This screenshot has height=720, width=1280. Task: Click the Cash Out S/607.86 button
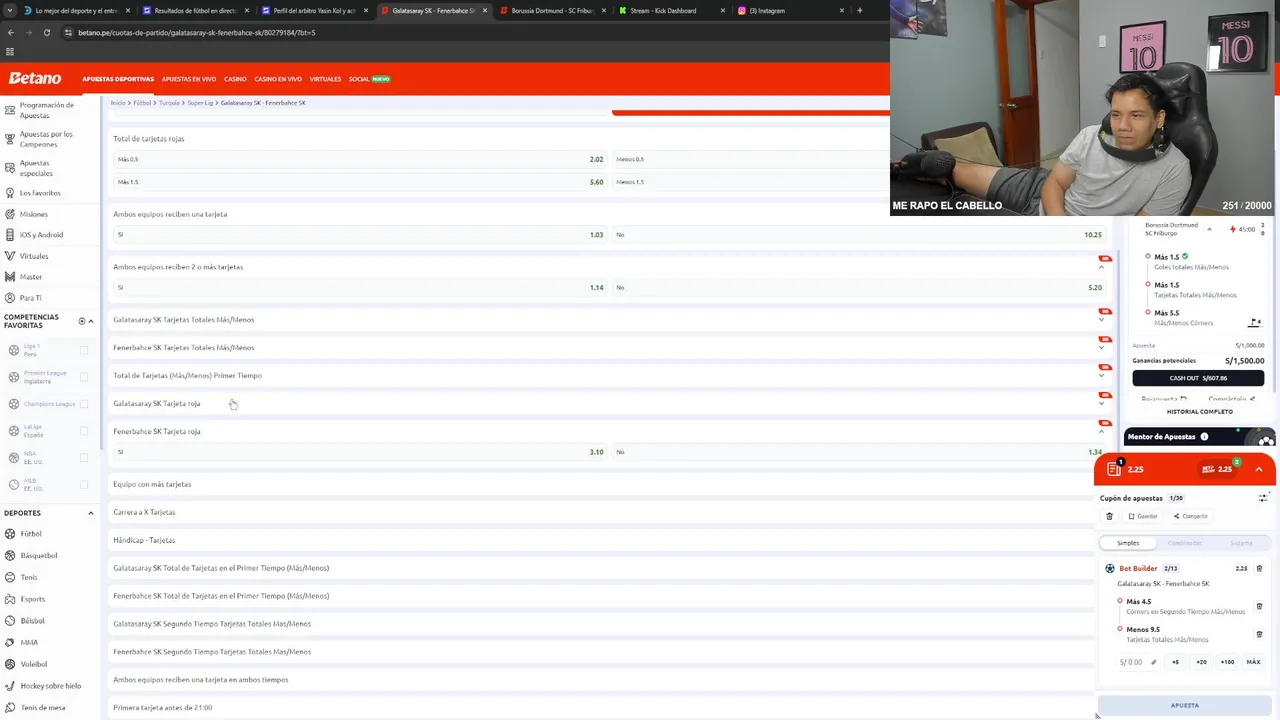(x=1198, y=378)
